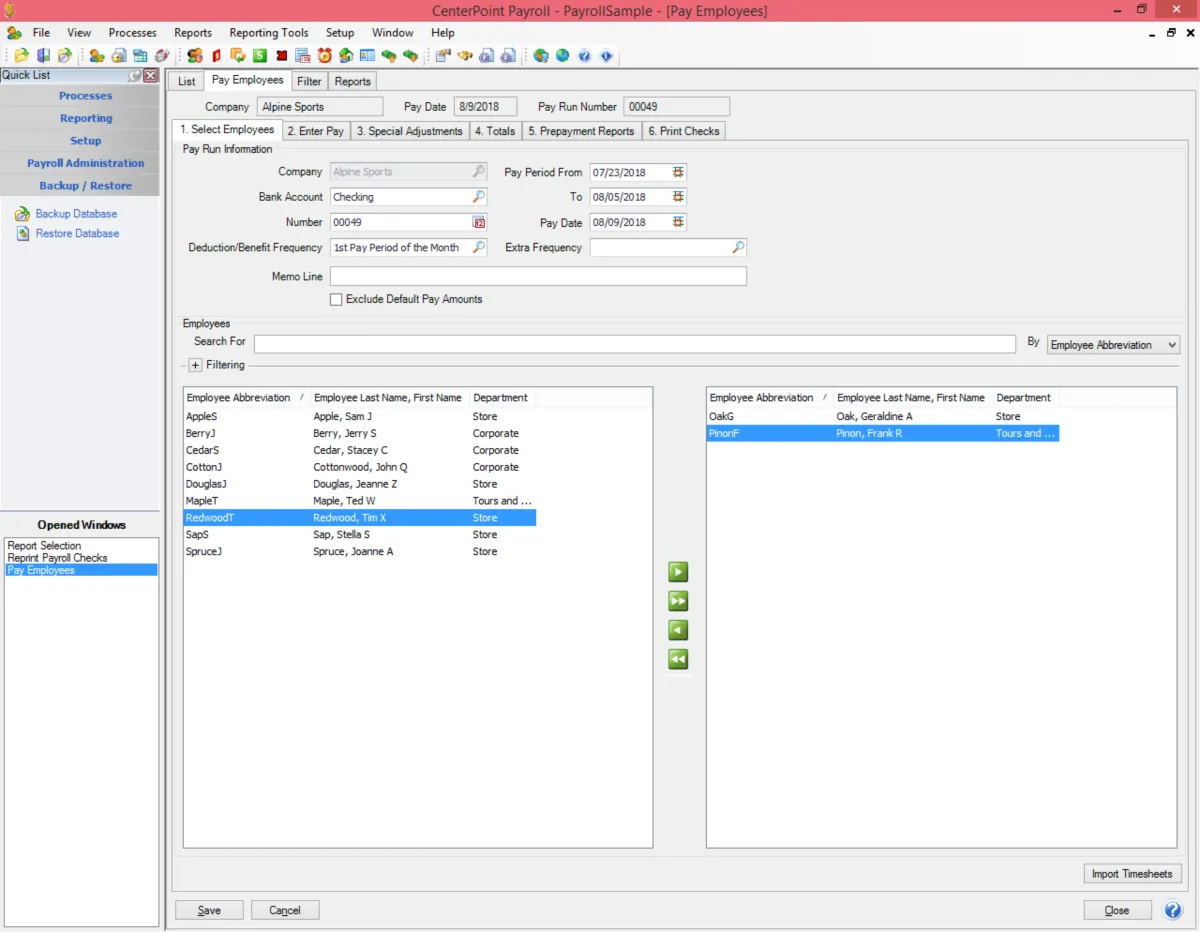Click the move all employees right arrow
The width and height of the screenshot is (1200, 932).
tap(678, 602)
